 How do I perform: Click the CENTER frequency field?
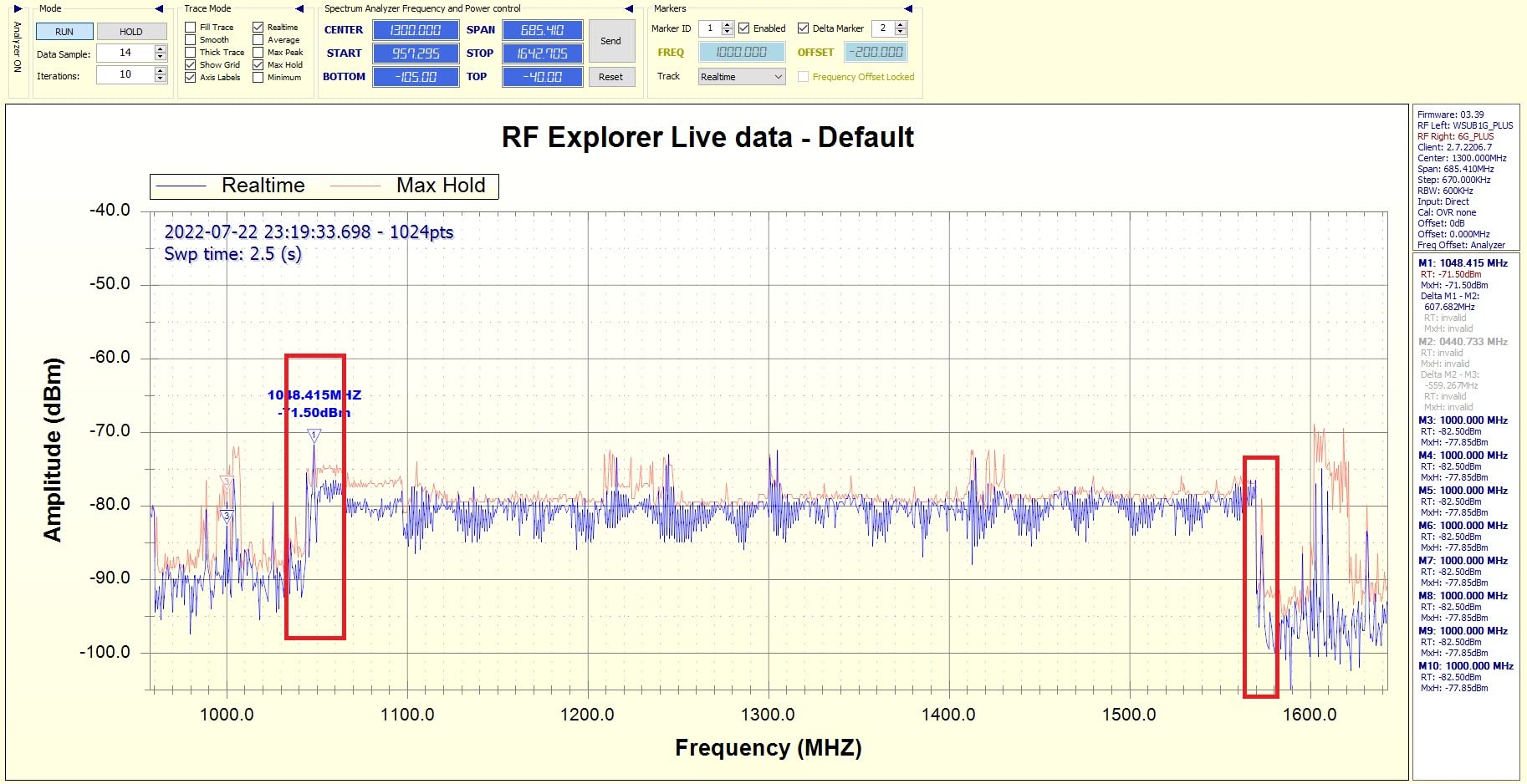tap(416, 30)
